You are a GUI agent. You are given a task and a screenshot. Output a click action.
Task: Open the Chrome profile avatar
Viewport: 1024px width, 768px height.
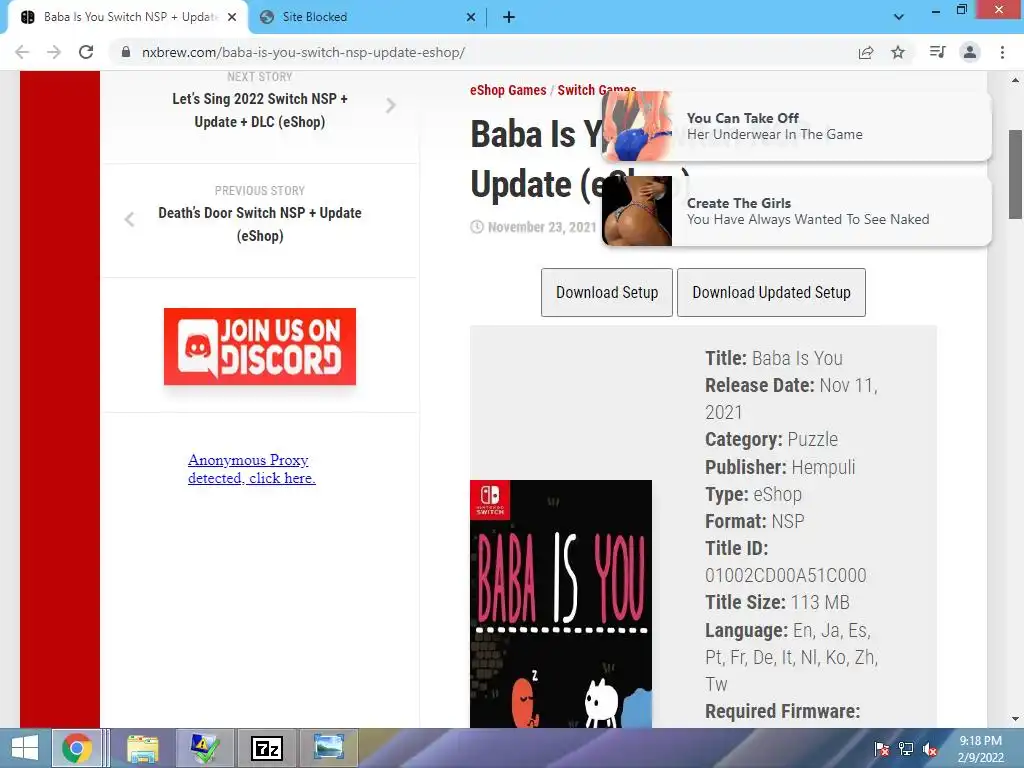click(x=970, y=52)
